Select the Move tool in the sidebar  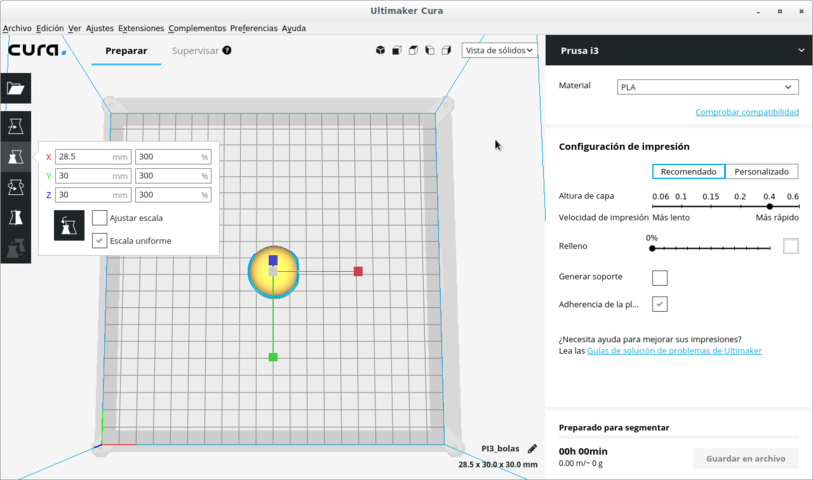(16, 126)
